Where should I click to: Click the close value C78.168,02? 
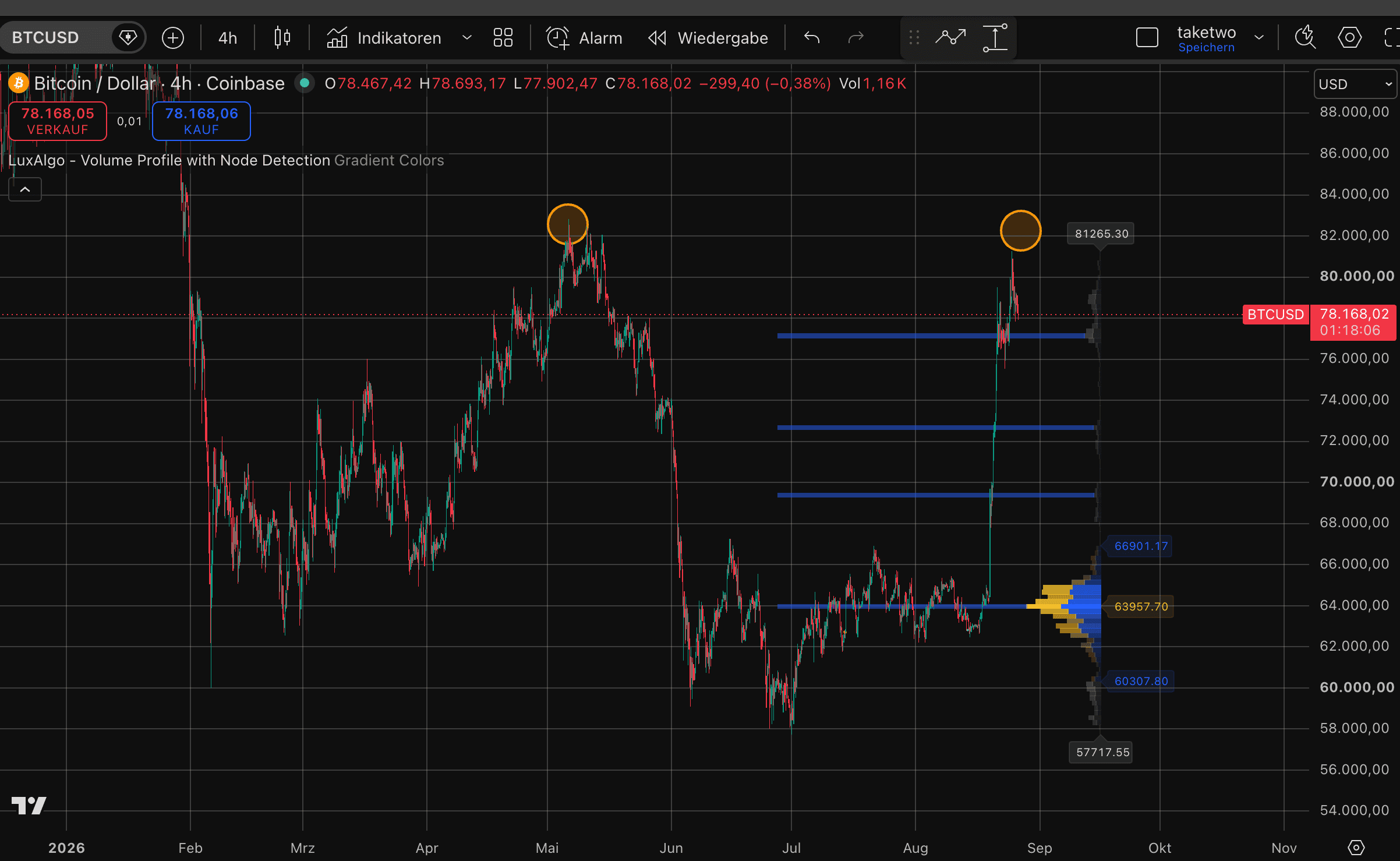[x=648, y=83]
